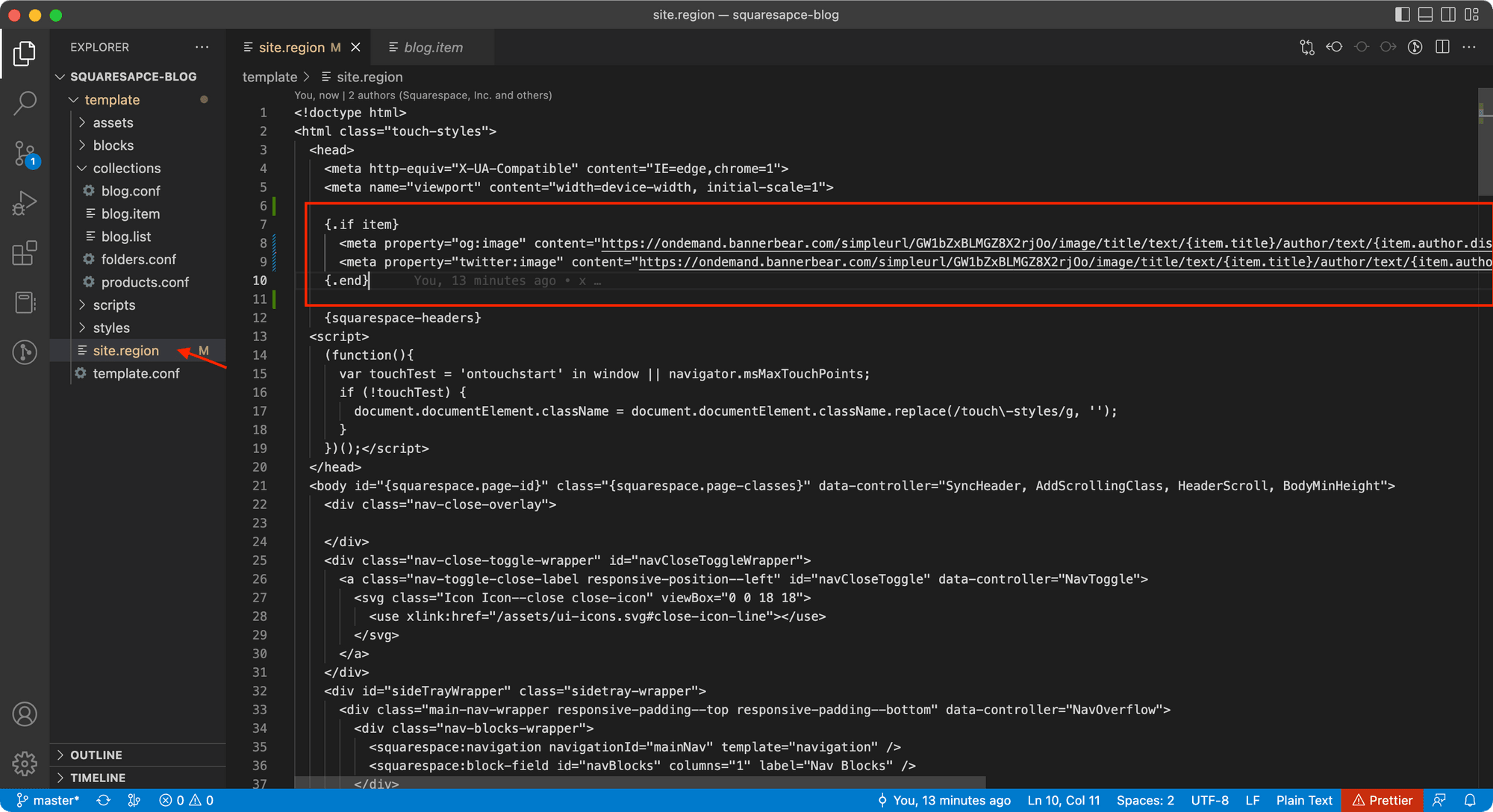The height and width of the screenshot is (812, 1493).
Task: Open the og:image bannerbear URL link
Action: click(x=1047, y=243)
